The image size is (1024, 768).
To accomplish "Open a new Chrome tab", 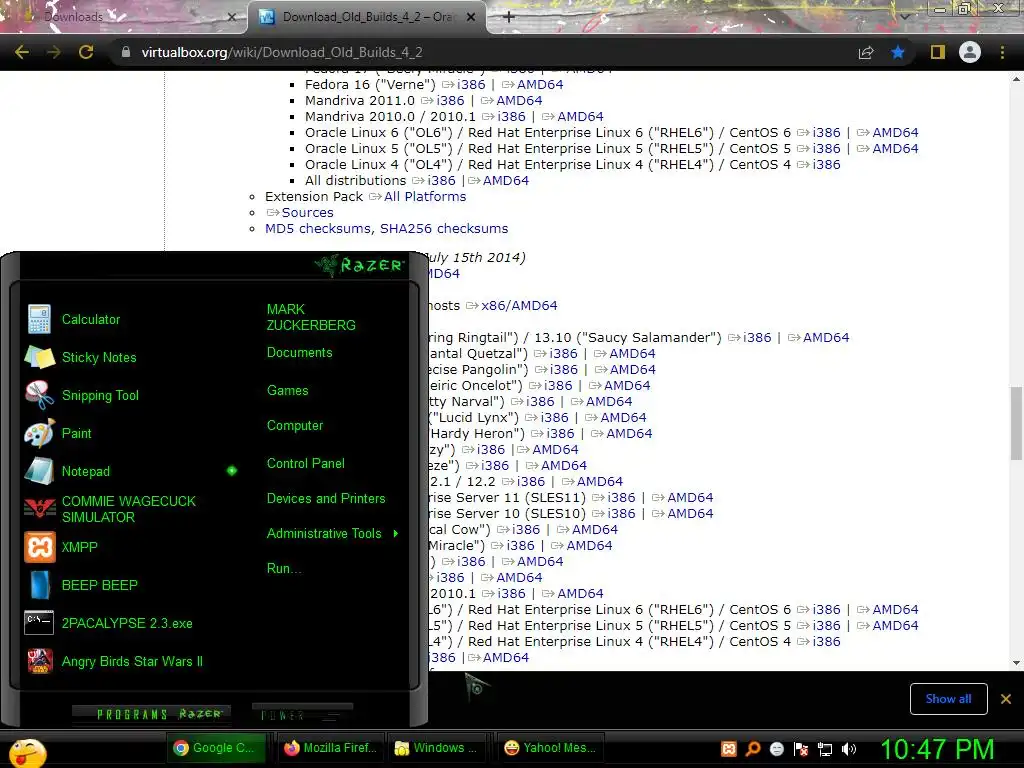I will (x=509, y=17).
